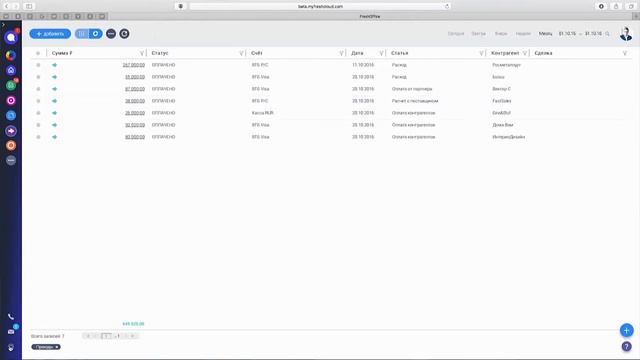Viewport: 640px width, 360px height.
Task: Open the Статус column filter
Action: (241, 53)
